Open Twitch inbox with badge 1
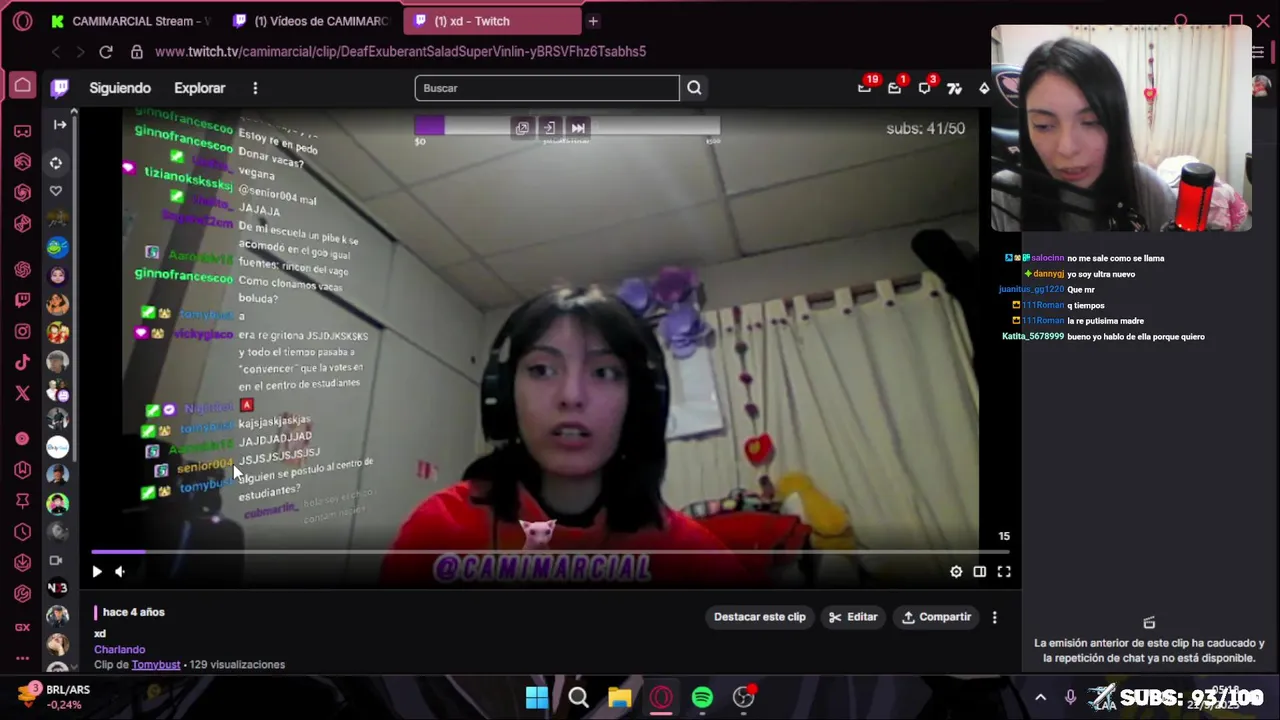Viewport: 1280px width, 720px height. (895, 88)
